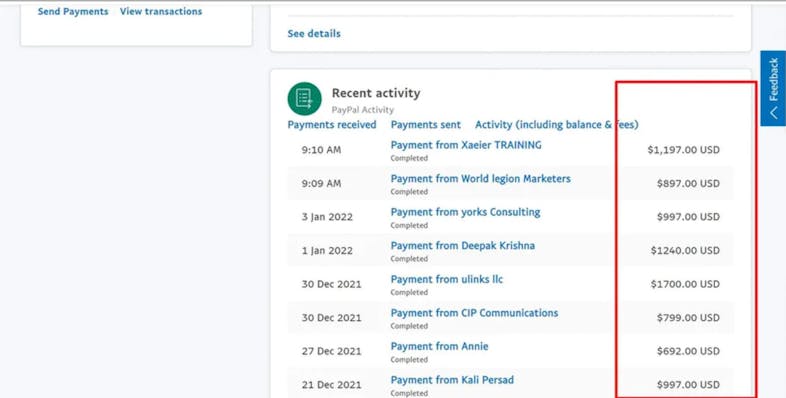The image size is (786, 398).
Task: Open Payment from World legion Marketers
Action: (x=480, y=178)
